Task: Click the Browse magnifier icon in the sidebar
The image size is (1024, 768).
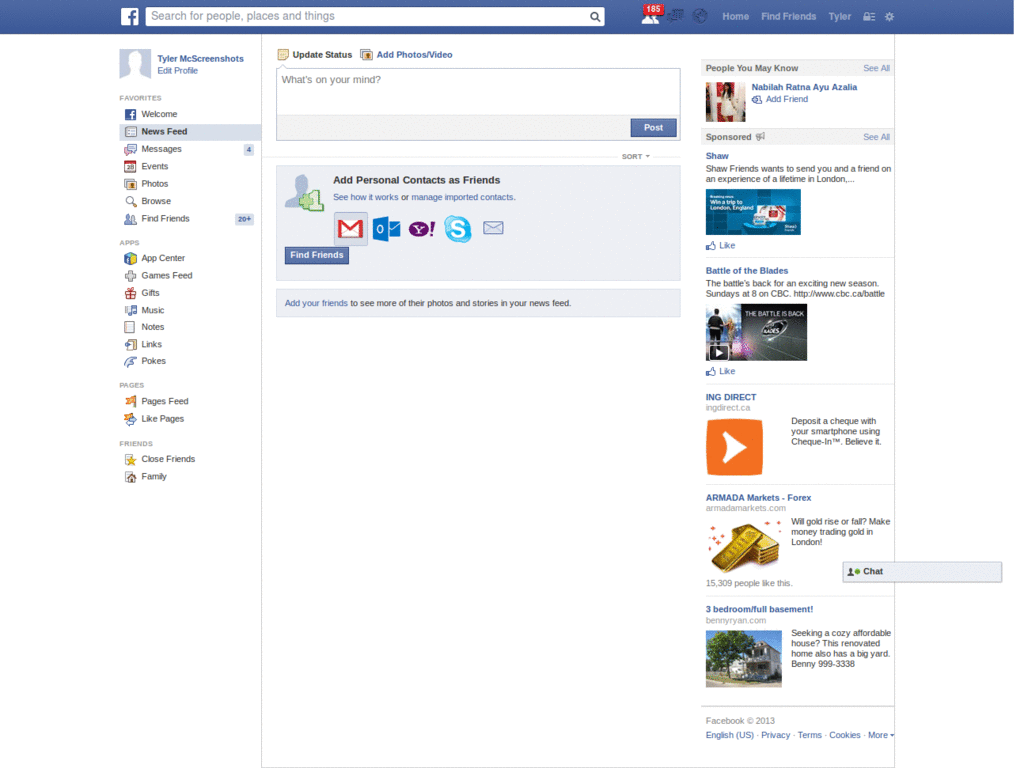Action: coord(131,201)
